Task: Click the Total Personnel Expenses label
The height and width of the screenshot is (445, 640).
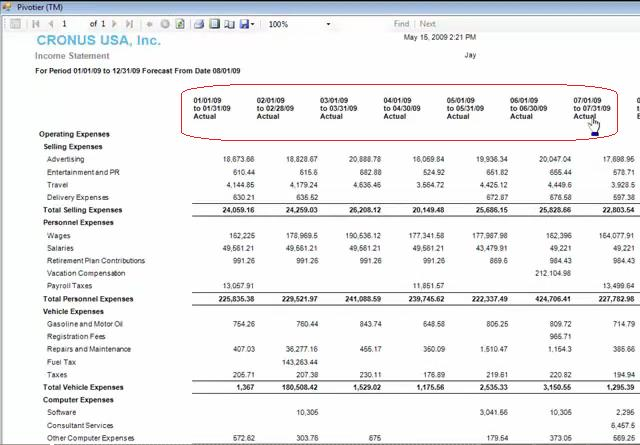Action: (x=88, y=299)
